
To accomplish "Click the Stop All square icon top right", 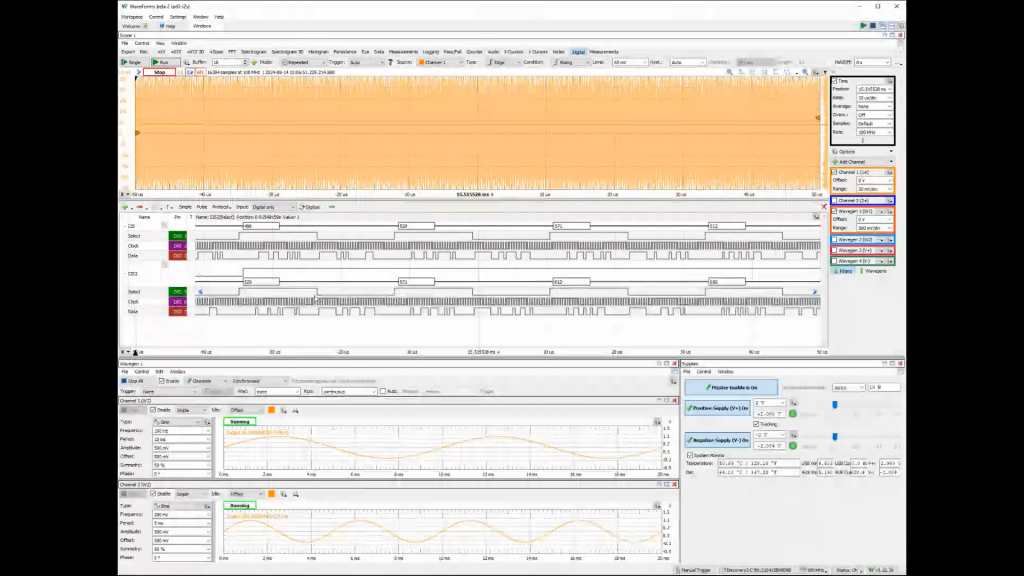I will [x=873, y=25].
